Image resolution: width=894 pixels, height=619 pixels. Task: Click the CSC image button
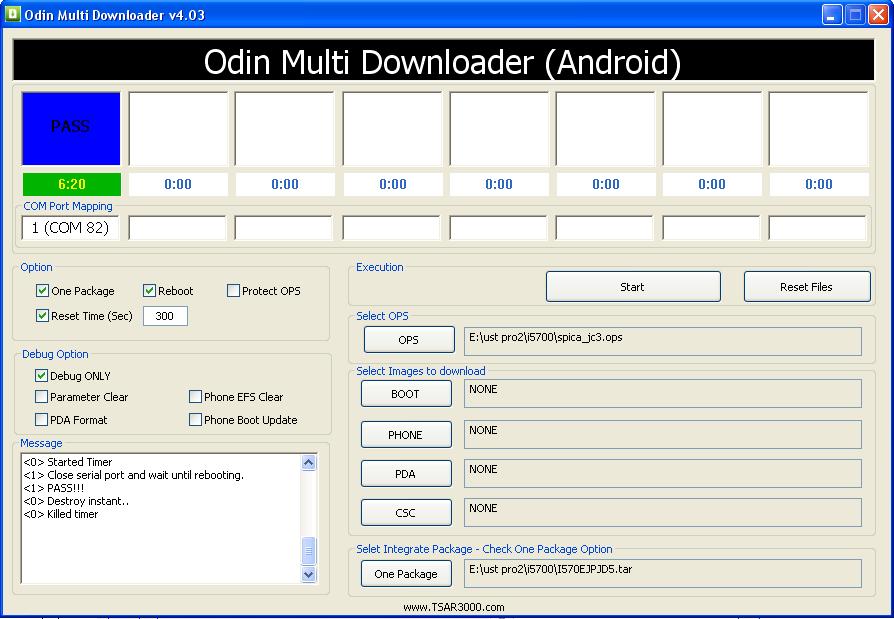[406, 512]
